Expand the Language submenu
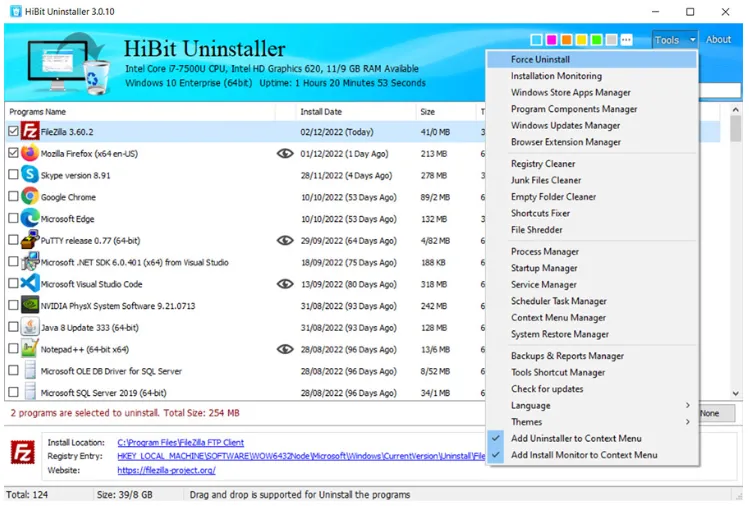This screenshot has height=506, width=749. tap(592, 405)
